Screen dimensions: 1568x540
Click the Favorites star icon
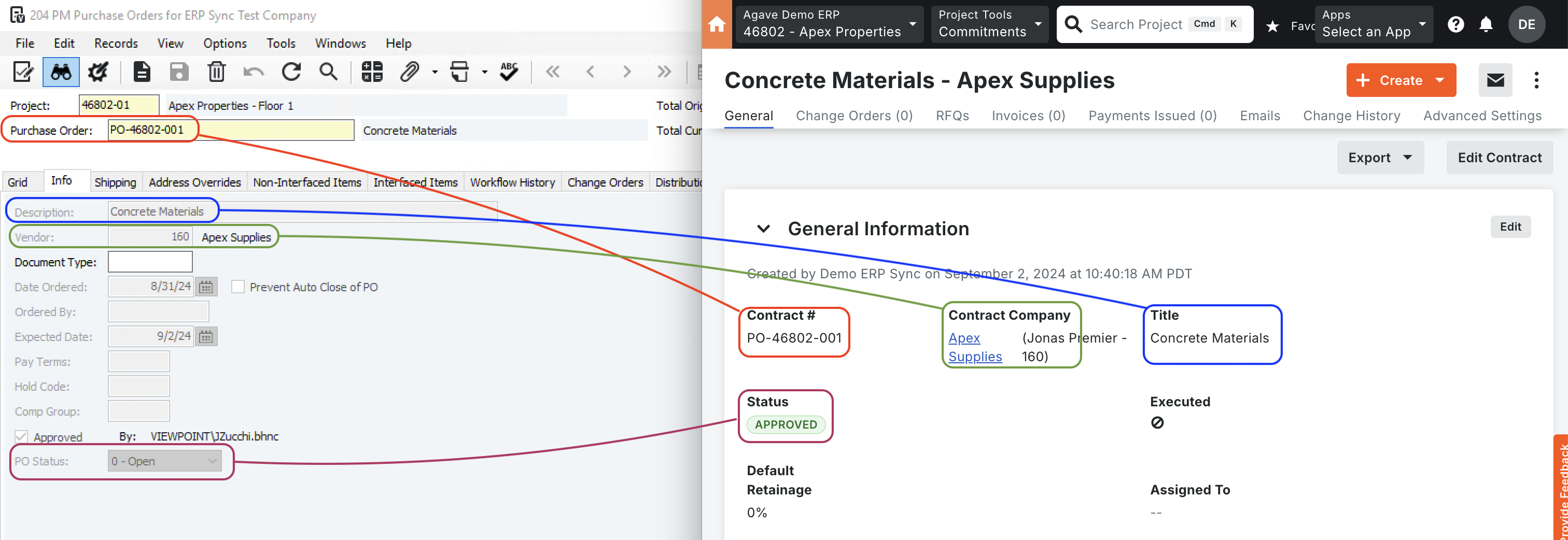pyautogui.click(x=1272, y=25)
